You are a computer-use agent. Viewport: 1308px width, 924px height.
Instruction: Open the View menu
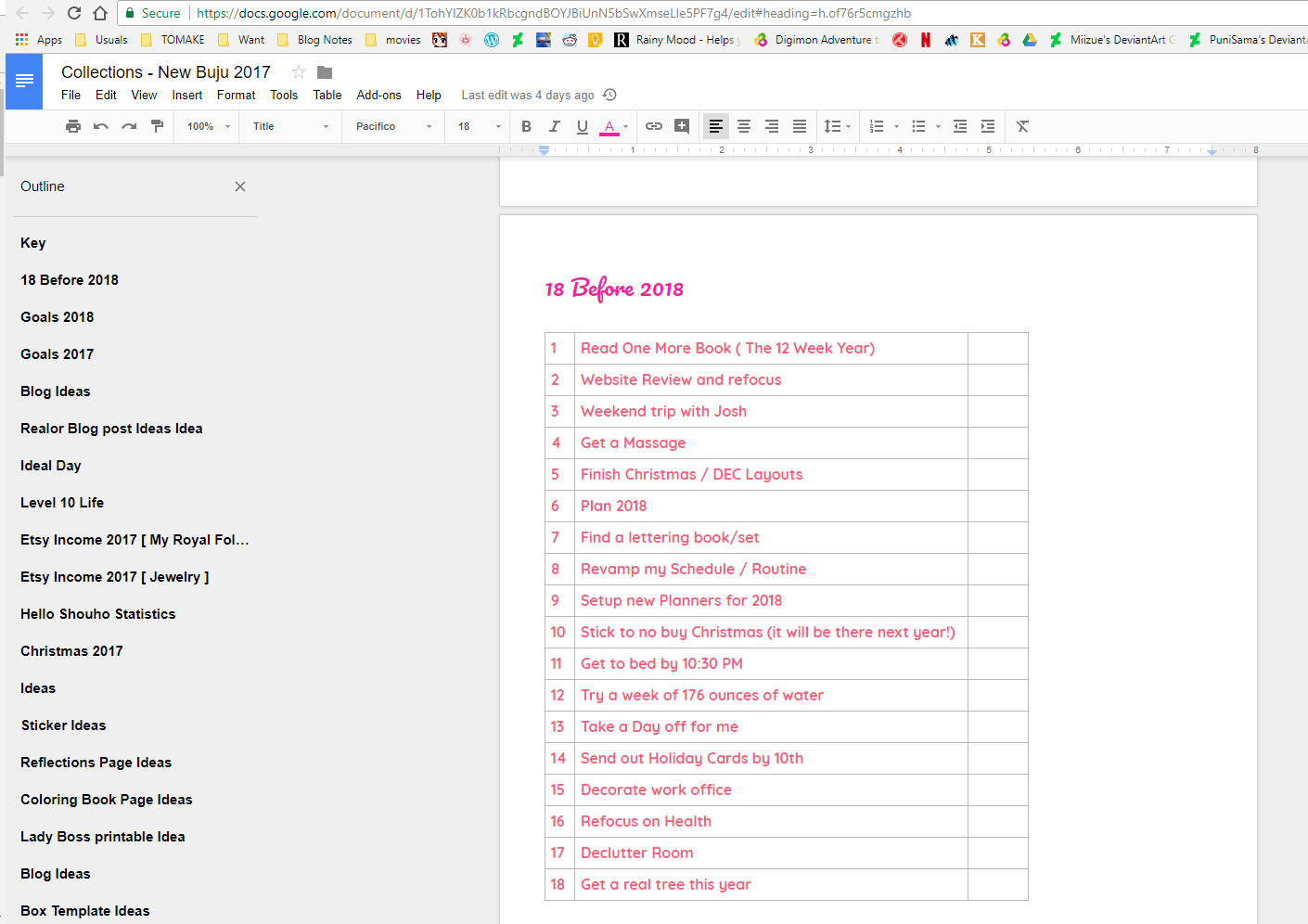144,95
